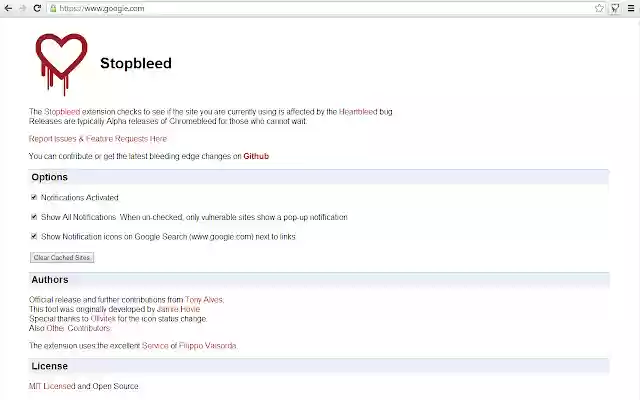Open the Service link
Viewport: 640px width, 400px height.
[155, 345]
